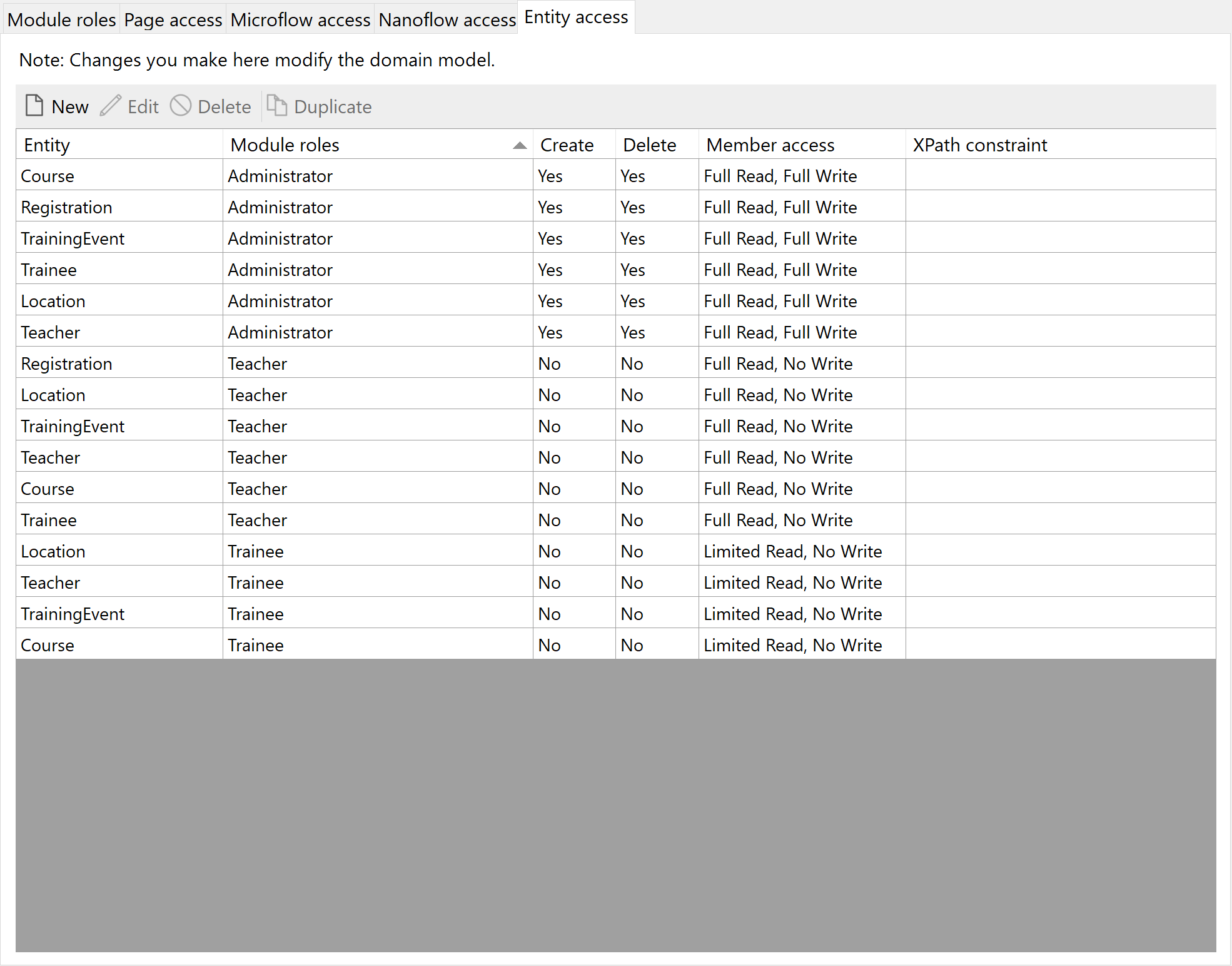The height and width of the screenshot is (966, 1232).
Task: Sort by the Entity column header
Action: point(119,145)
